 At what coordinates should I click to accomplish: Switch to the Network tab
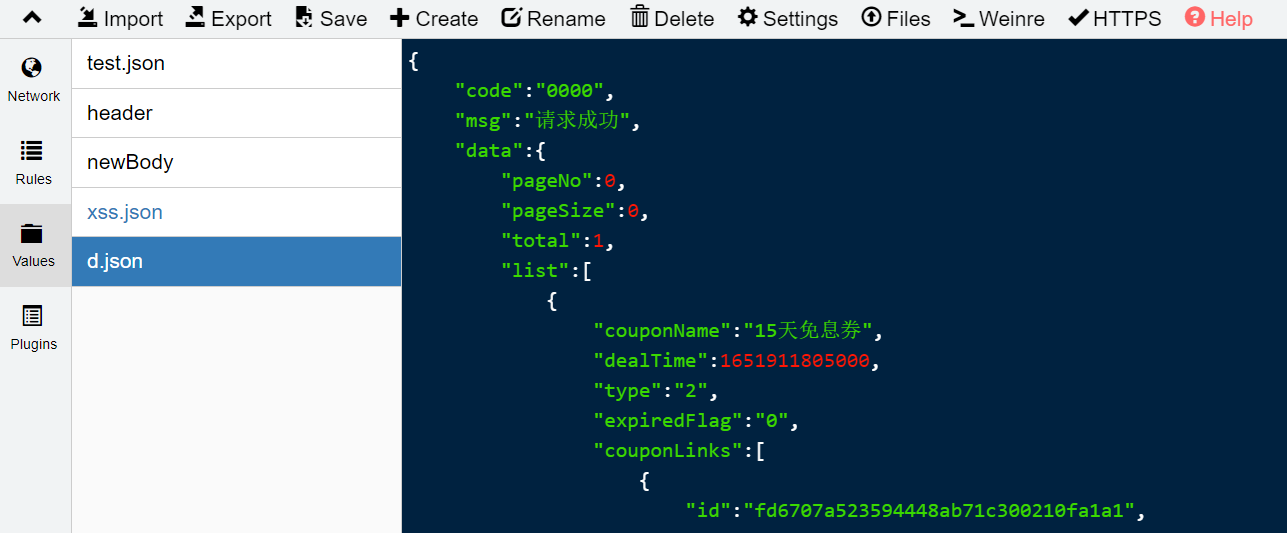(34, 80)
